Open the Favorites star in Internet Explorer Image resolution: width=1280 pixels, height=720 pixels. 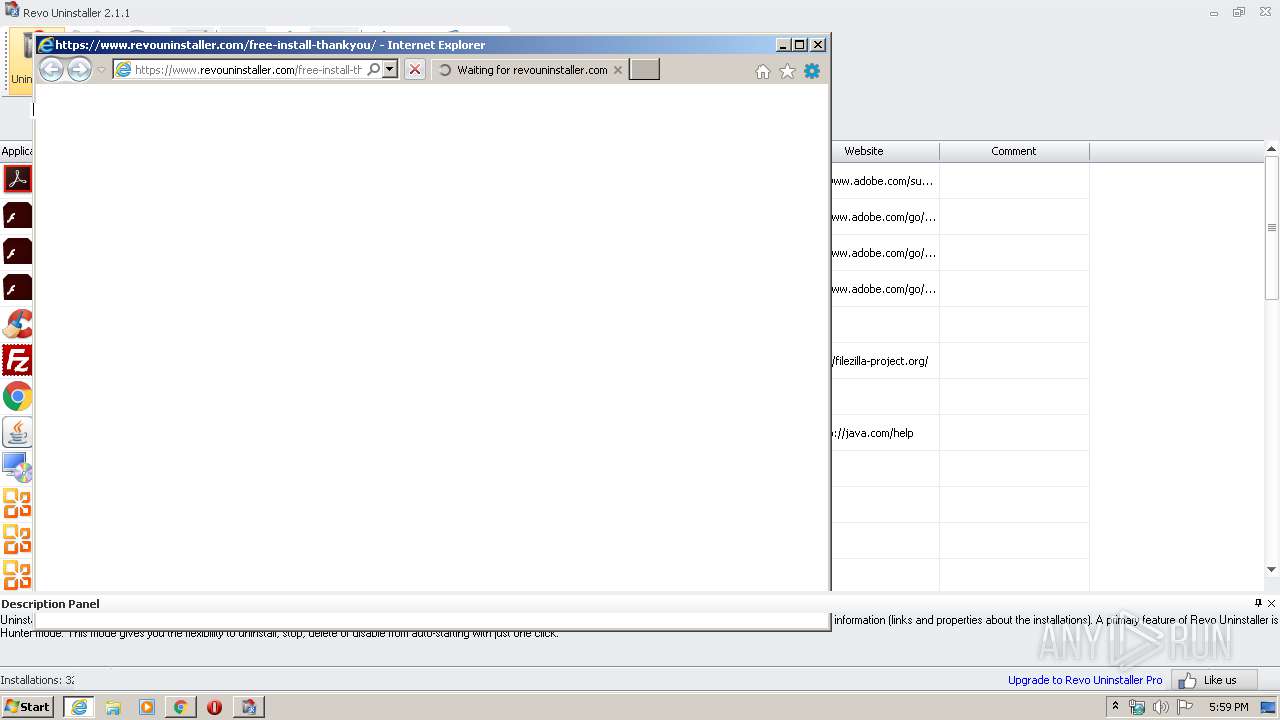[787, 71]
